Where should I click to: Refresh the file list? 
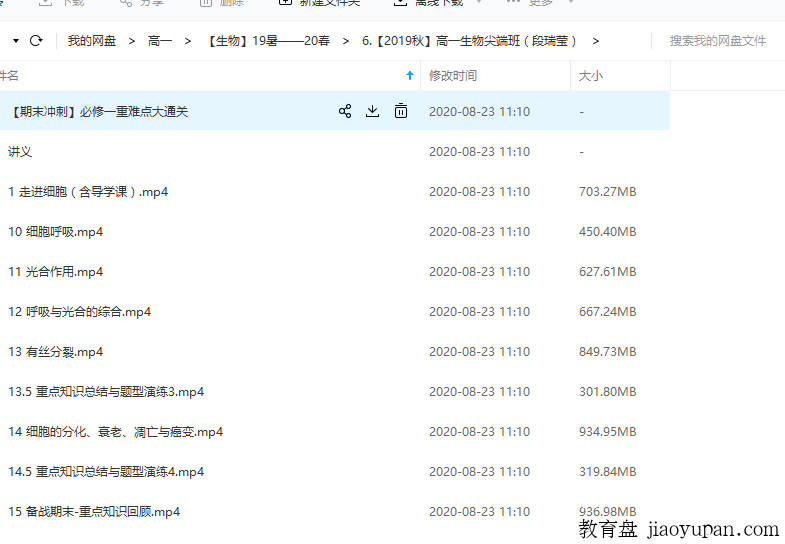[36, 41]
